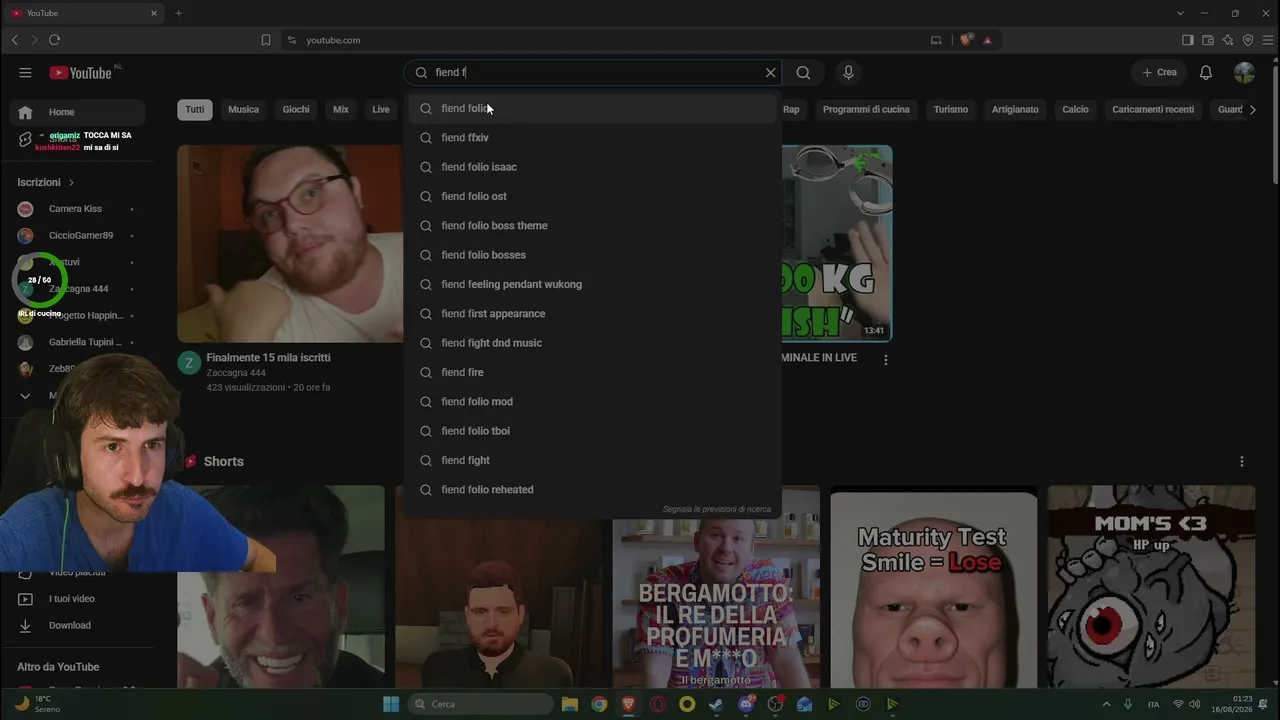Select the Caricamenti recenti chip
Screen dimensions: 1280x720
click(x=1153, y=109)
